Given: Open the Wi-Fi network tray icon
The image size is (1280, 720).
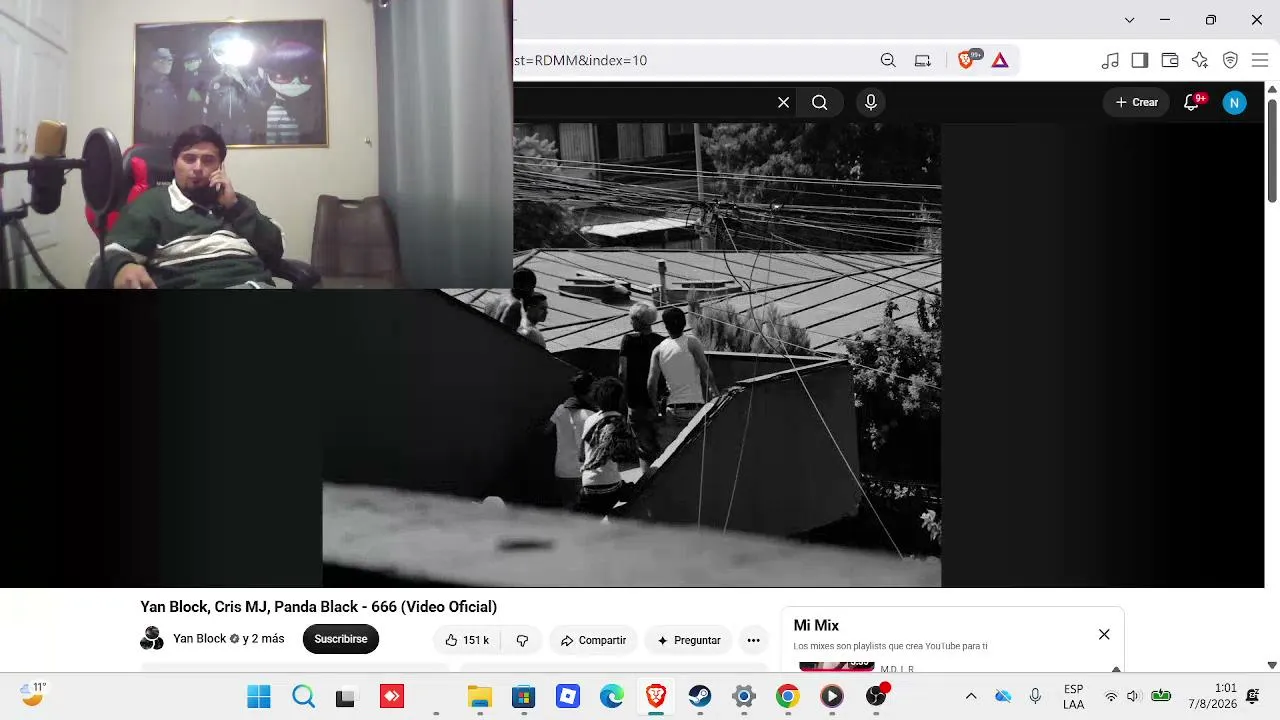Looking at the screenshot, I should [x=1111, y=696].
